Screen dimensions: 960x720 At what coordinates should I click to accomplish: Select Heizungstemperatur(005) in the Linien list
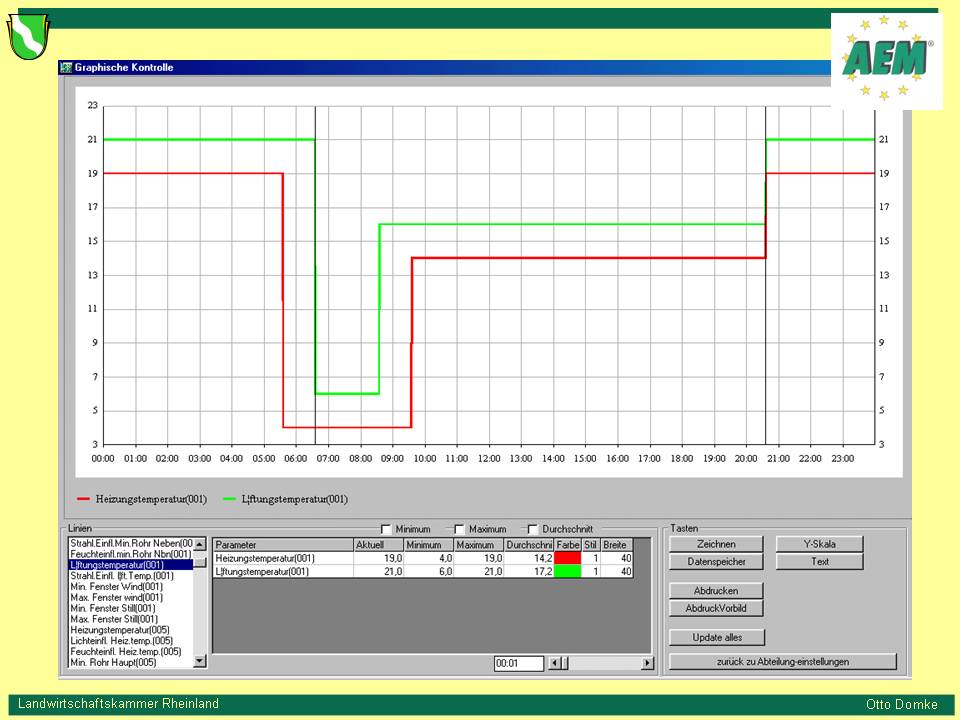click(x=121, y=630)
